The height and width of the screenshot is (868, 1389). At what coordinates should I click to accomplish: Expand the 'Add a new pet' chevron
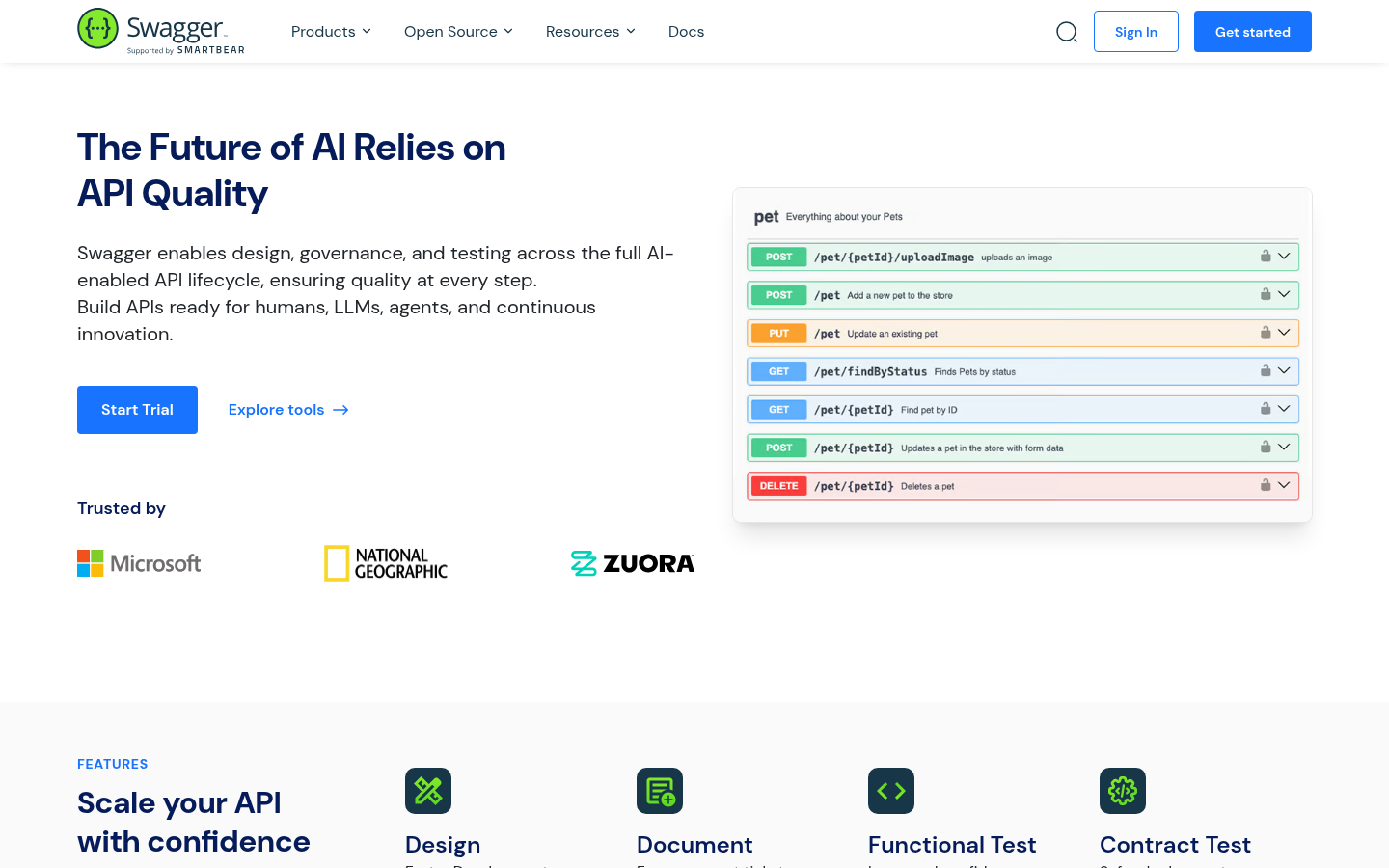[1284, 294]
